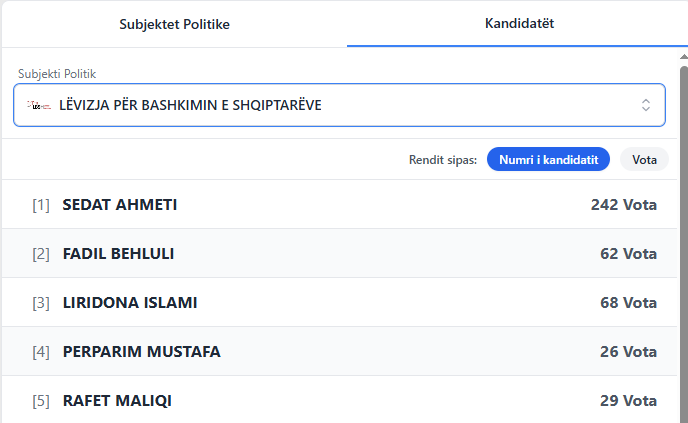Click candidate number [5] marker
688x423 pixels.
41,401
